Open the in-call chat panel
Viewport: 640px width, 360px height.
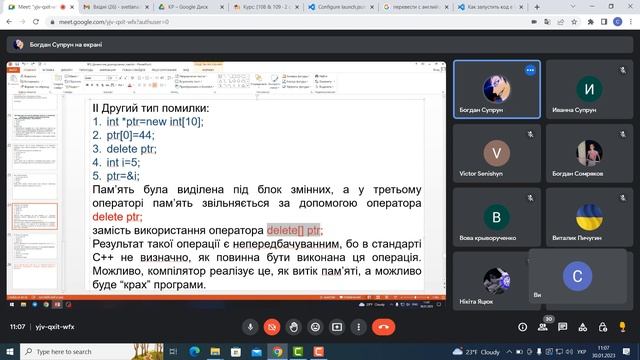[x=562, y=327]
